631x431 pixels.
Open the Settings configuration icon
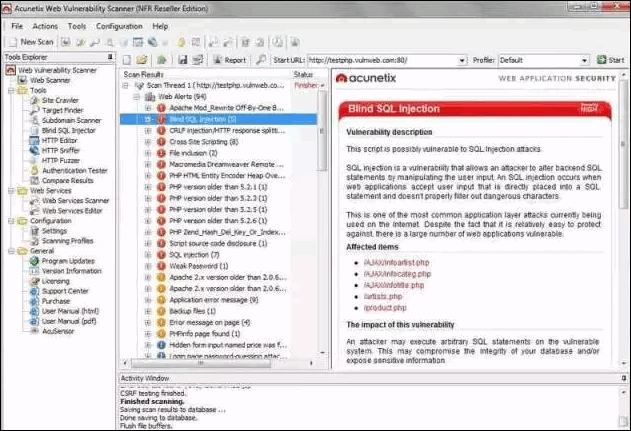pos(35,231)
